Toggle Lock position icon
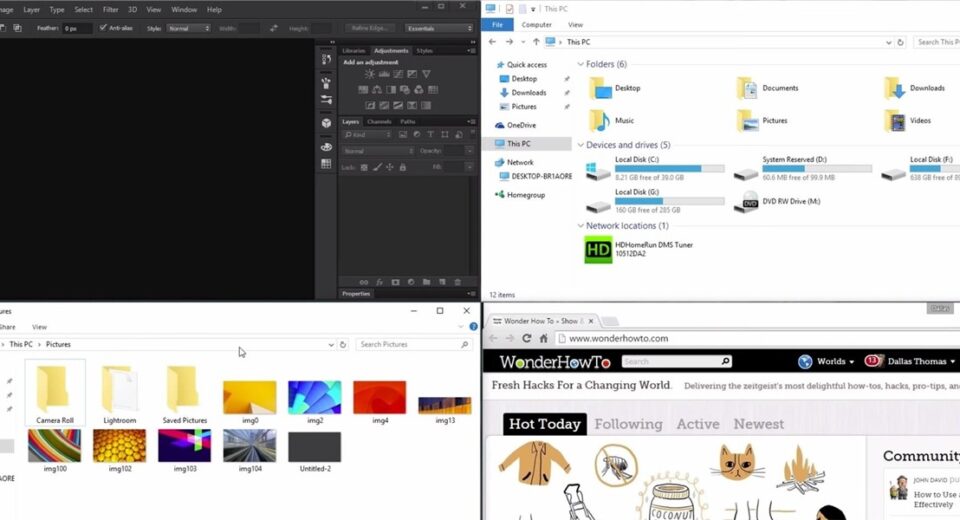960x520 pixels. click(x=389, y=167)
